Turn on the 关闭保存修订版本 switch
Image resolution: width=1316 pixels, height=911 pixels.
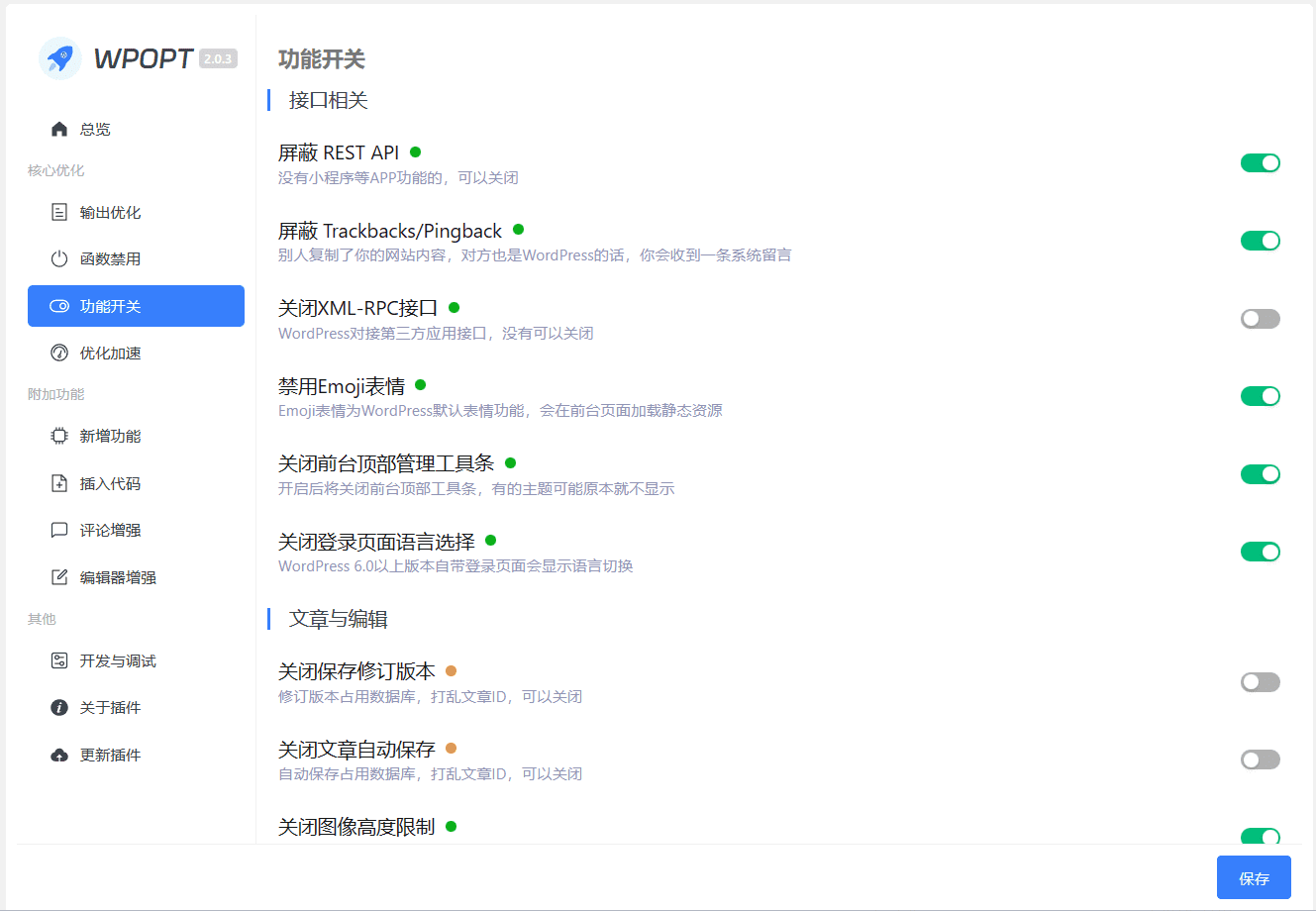pyautogui.click(x=1260, y=681)
